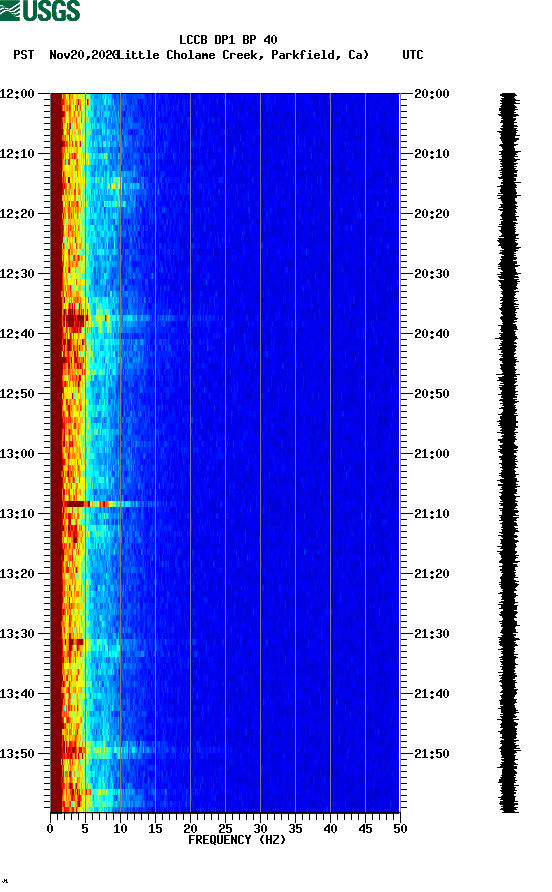The height and width of the screenshot is (892, 552).
Task: Click the 20 Hz frequency tick label
Action: [190, 829]
